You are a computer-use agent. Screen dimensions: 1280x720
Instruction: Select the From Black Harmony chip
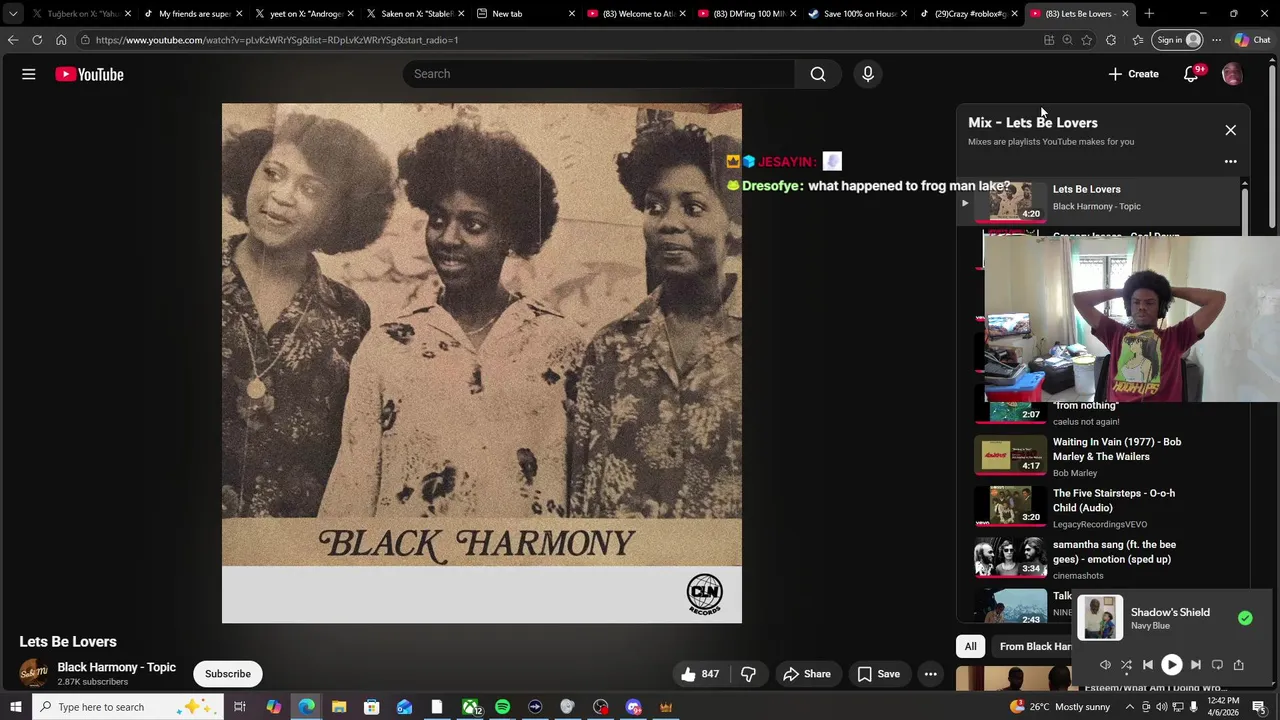pos(1034,646)
